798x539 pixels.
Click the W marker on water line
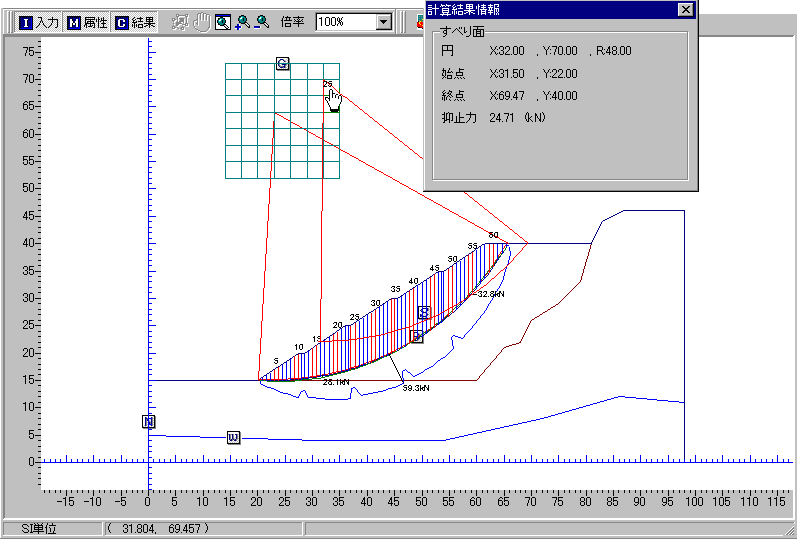pyautogui.click(x=233, y=437)
